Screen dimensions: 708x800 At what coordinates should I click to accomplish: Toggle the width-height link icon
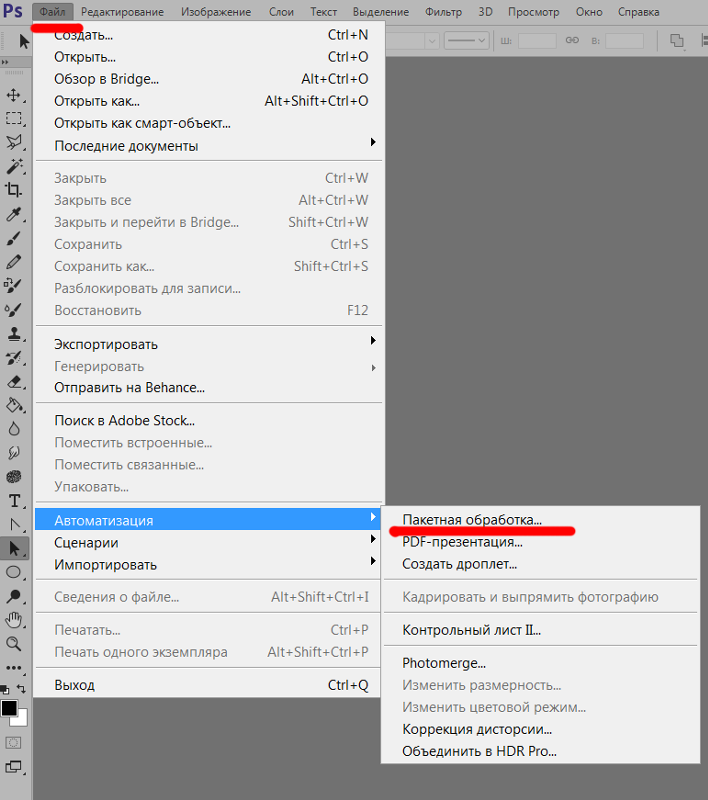click(x=572, y=40)
